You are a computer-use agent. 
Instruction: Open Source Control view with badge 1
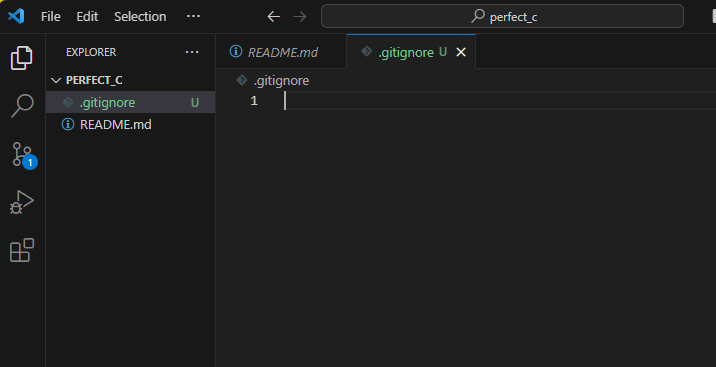[23, 155]
